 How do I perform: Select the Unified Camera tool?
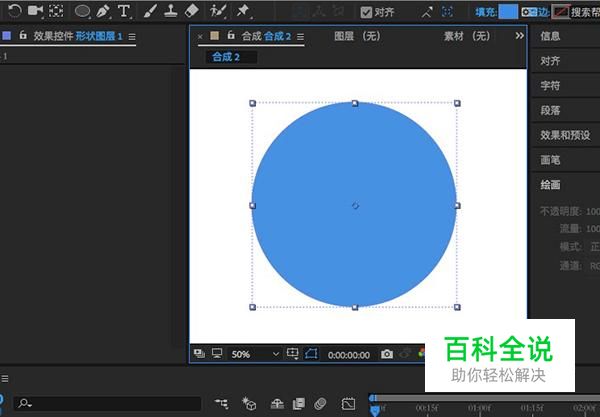coord(35,11)
